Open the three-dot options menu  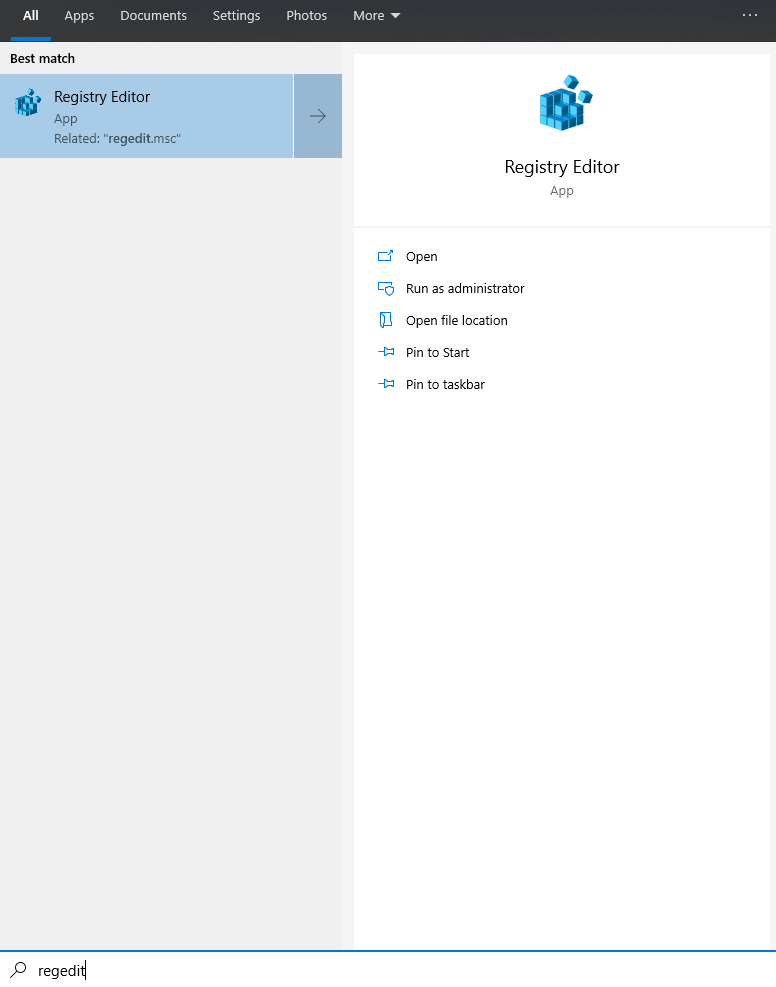pyautogui.click(x=750, y=15)
